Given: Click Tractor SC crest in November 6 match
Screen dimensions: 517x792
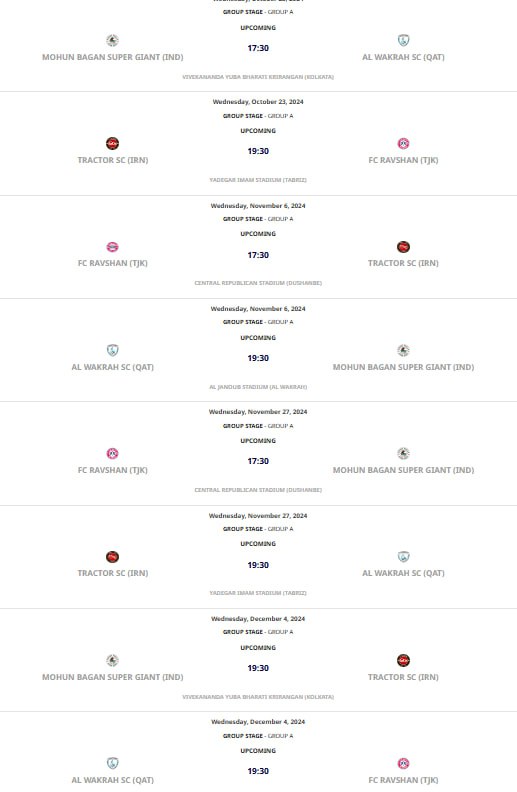Looking at the screenshot, I should click(403, 247).
